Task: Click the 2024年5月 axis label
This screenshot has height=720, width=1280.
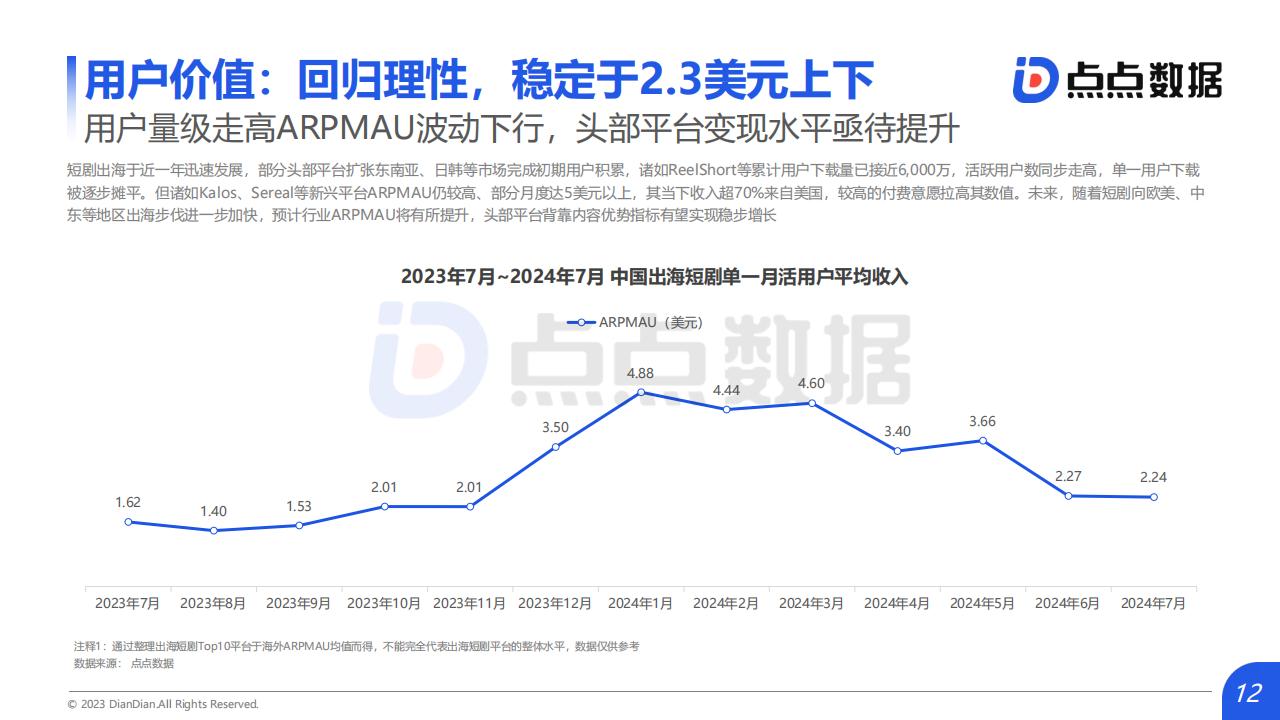Action: pyautogui.click(x=983, y=604)
